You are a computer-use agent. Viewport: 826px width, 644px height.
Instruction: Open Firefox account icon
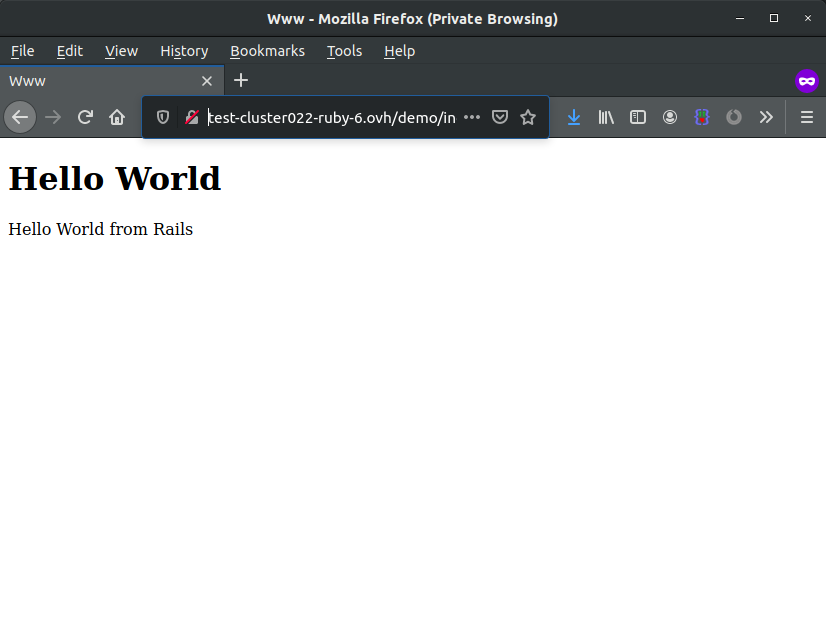[670, 117]
